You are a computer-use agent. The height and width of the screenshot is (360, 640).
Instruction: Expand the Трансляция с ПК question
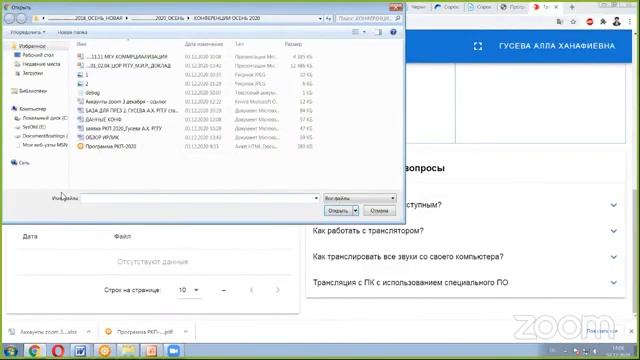(x=613, y=282)
